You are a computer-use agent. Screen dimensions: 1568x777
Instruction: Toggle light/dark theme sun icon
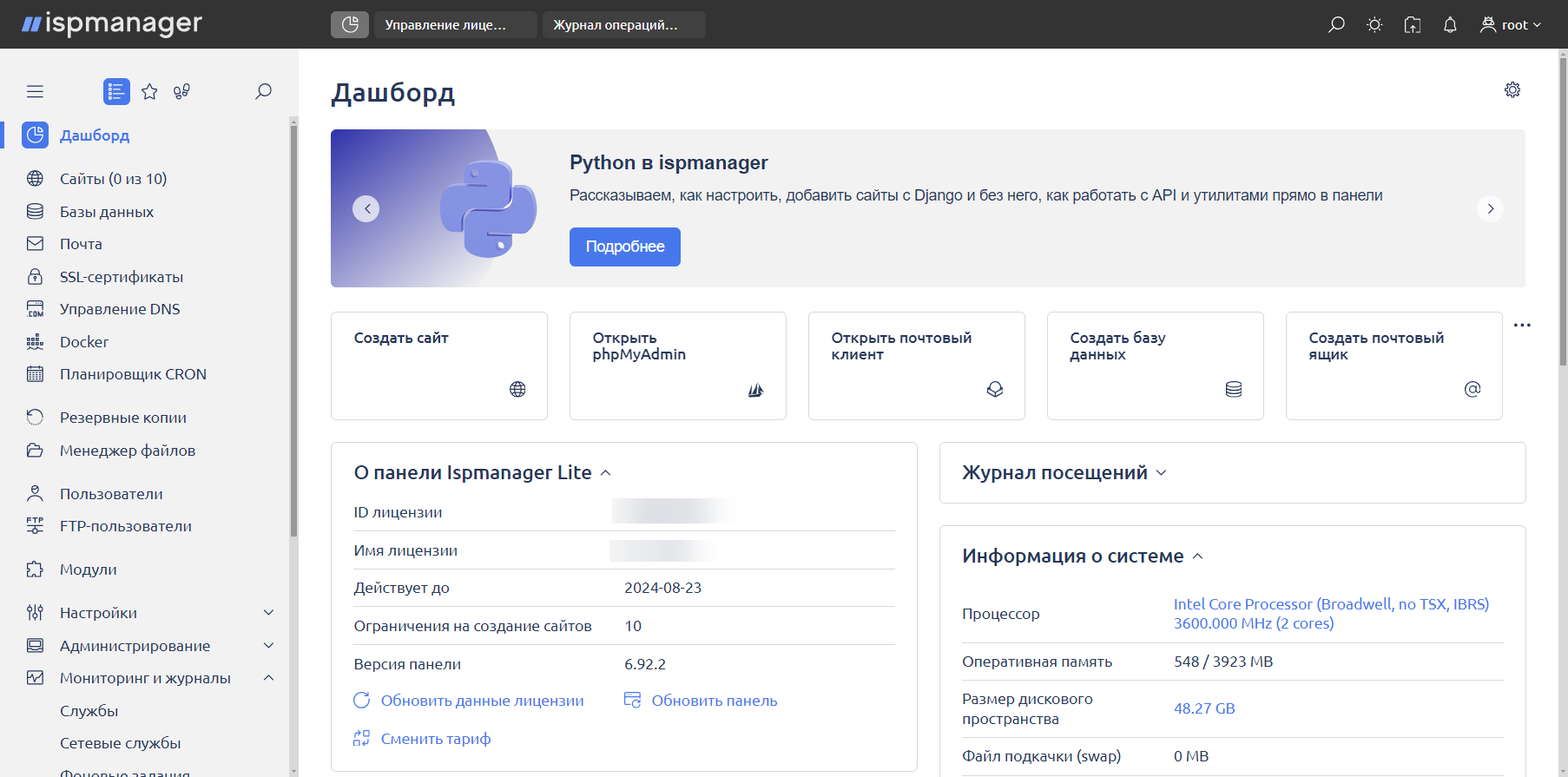pos(1374,24)
